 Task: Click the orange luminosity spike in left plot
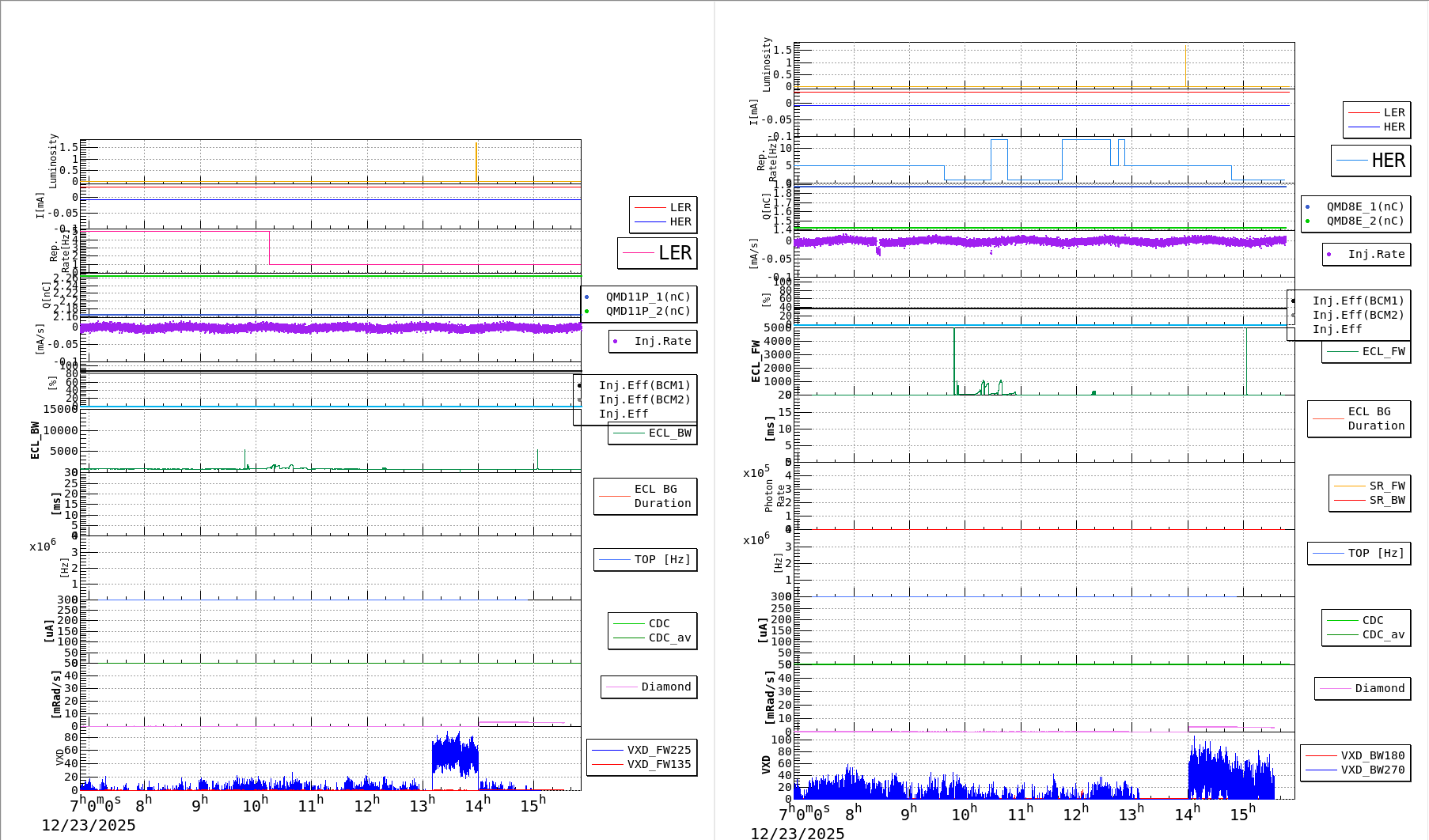pyautogui.click(x=476, y=162)
